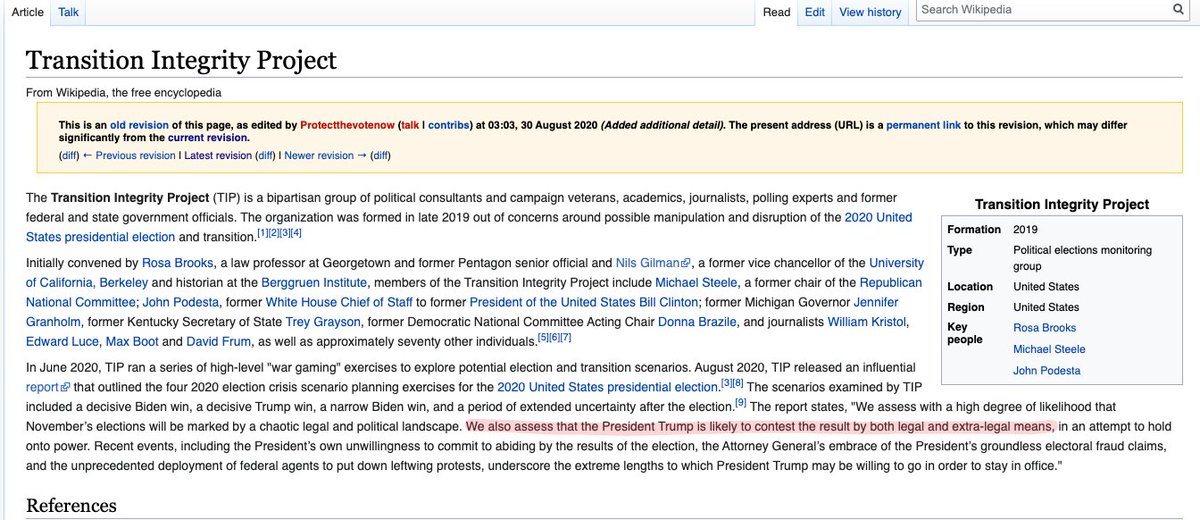Open citation reference [5]
Image resolution: width=1200 pixels, height=520 pixels.
[543, 338]
